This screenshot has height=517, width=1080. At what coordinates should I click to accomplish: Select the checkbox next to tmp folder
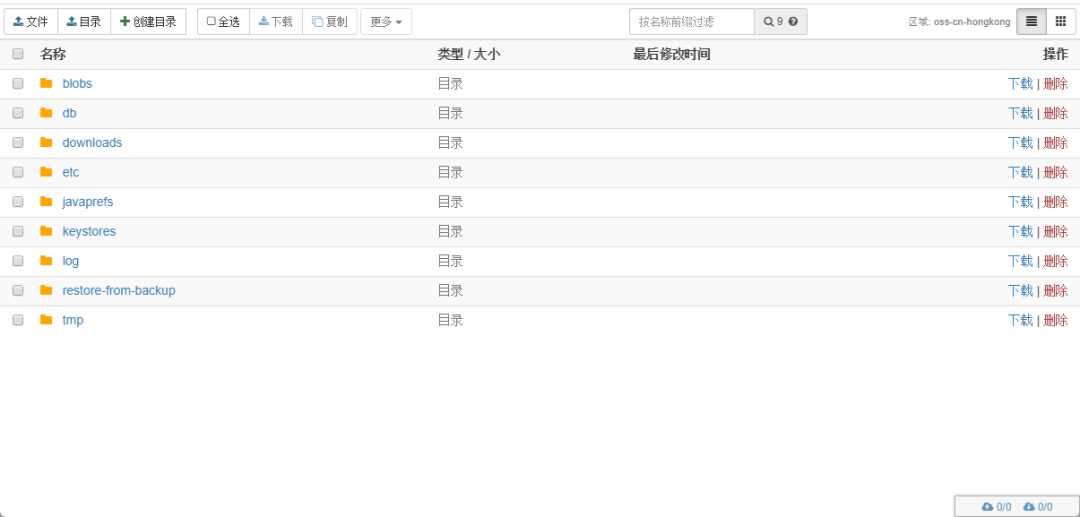(18, 320)
